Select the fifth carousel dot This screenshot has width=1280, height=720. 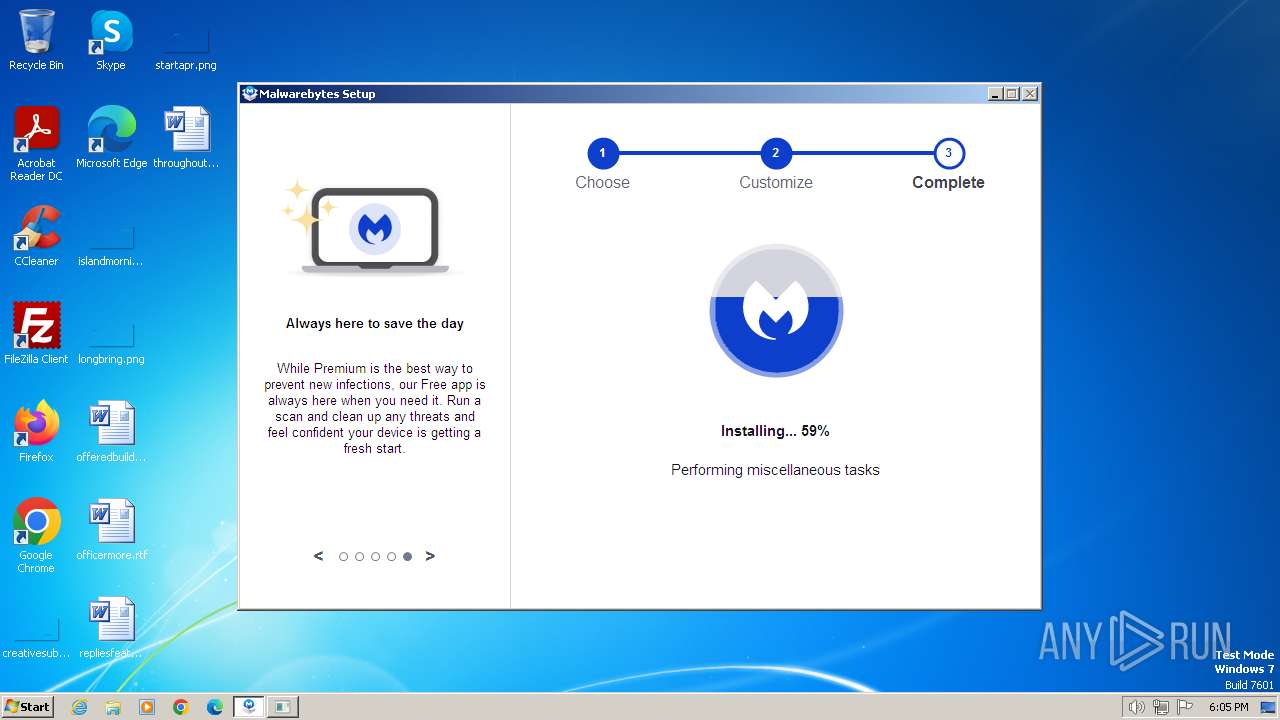(x=407, y=557)
